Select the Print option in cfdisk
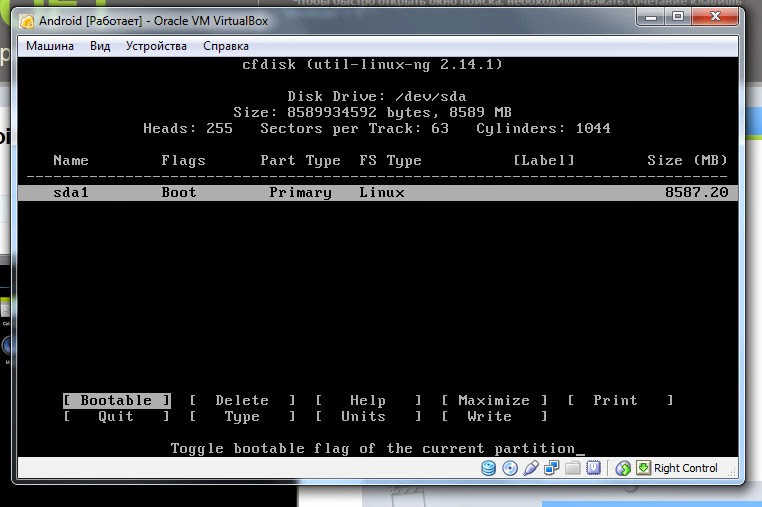The image size is (762, 507). pos(620,401)
